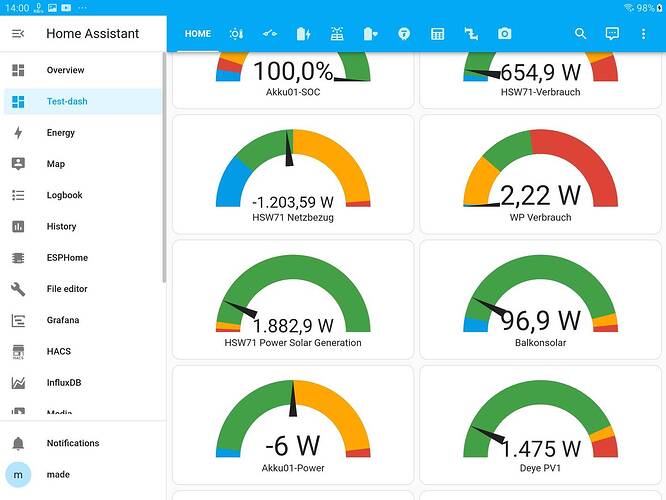Open the Map panel
Viewport: 666px width, 500px height.
(83, 164)
